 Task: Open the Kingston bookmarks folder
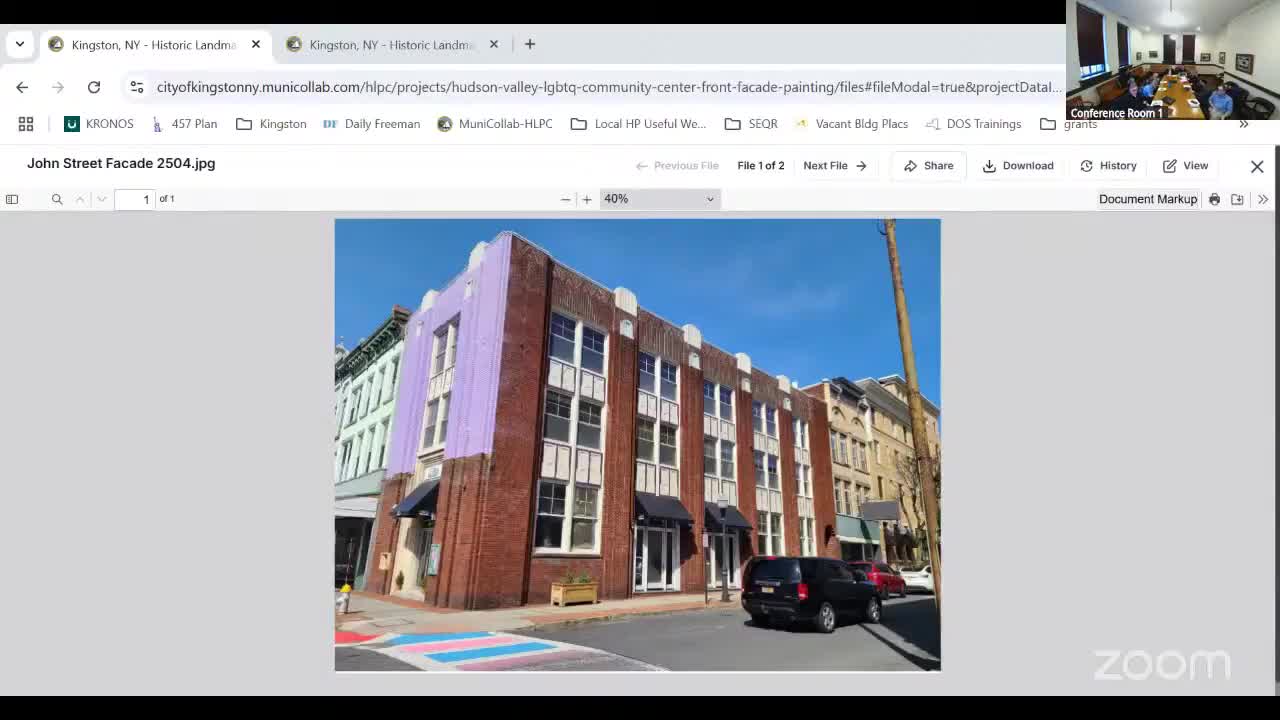click(x=271, y=123)
